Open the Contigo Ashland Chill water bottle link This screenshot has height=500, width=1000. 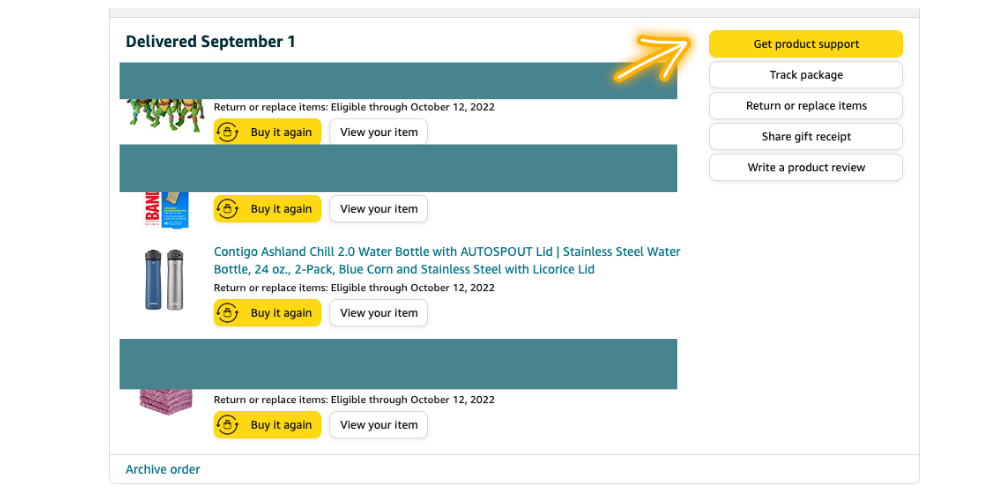click(447, 260)
